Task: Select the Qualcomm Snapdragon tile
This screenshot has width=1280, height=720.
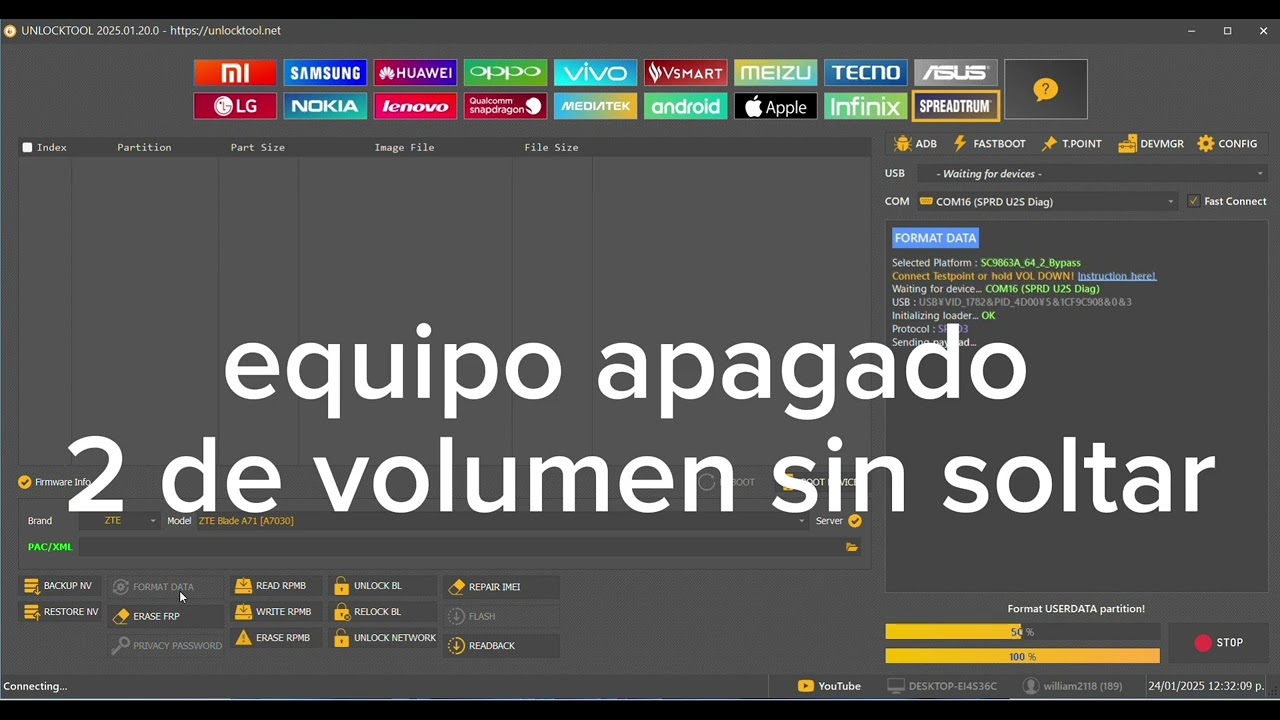Action: (505, 106)
